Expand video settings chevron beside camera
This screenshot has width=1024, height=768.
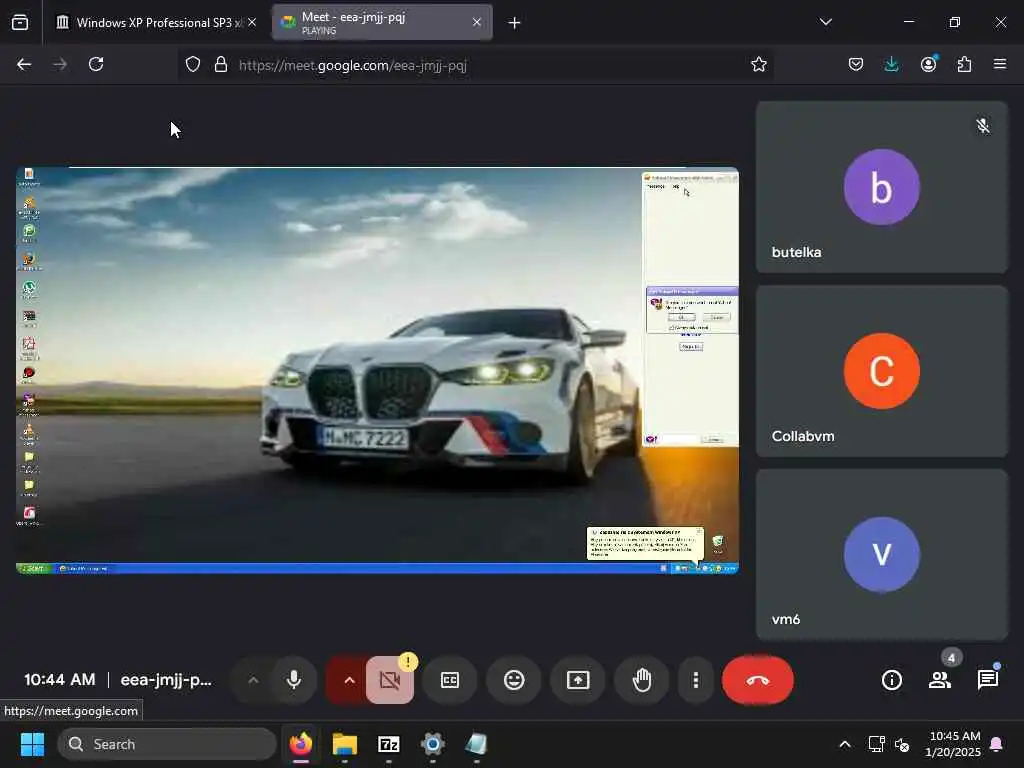[349, 680]
